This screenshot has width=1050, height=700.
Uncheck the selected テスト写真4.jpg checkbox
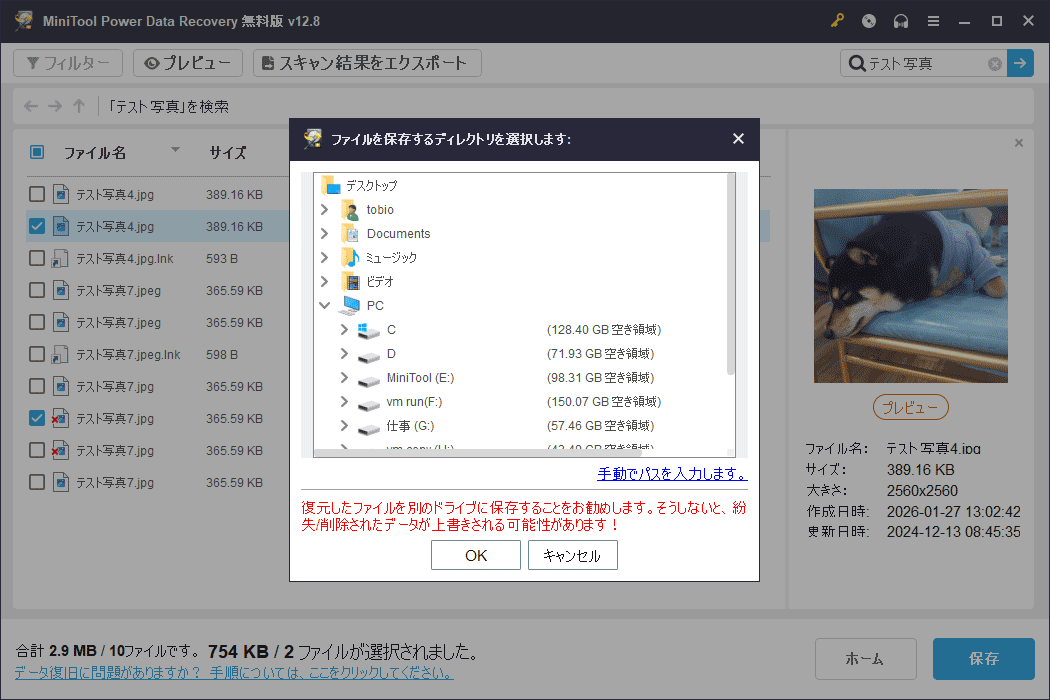pyautogui.click(x=36, y=225)
